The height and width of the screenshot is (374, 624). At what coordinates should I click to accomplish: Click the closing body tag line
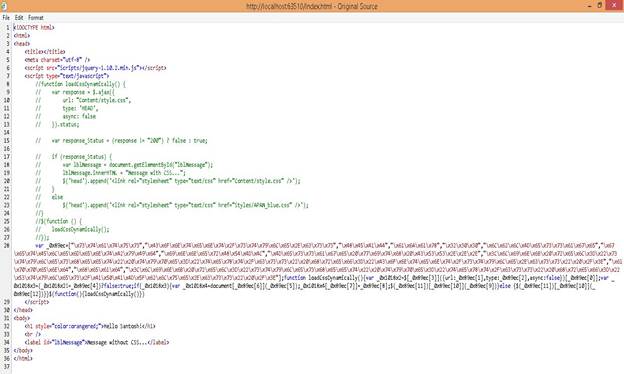pos(23,351)
